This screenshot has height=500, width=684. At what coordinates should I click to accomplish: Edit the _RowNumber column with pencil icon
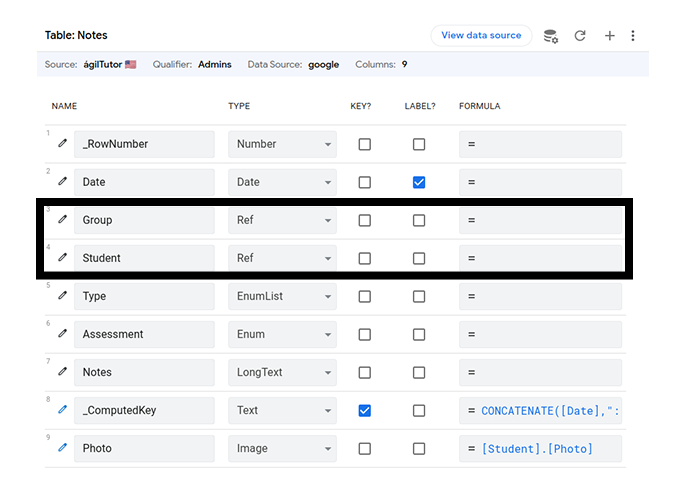tap(62, 144)
